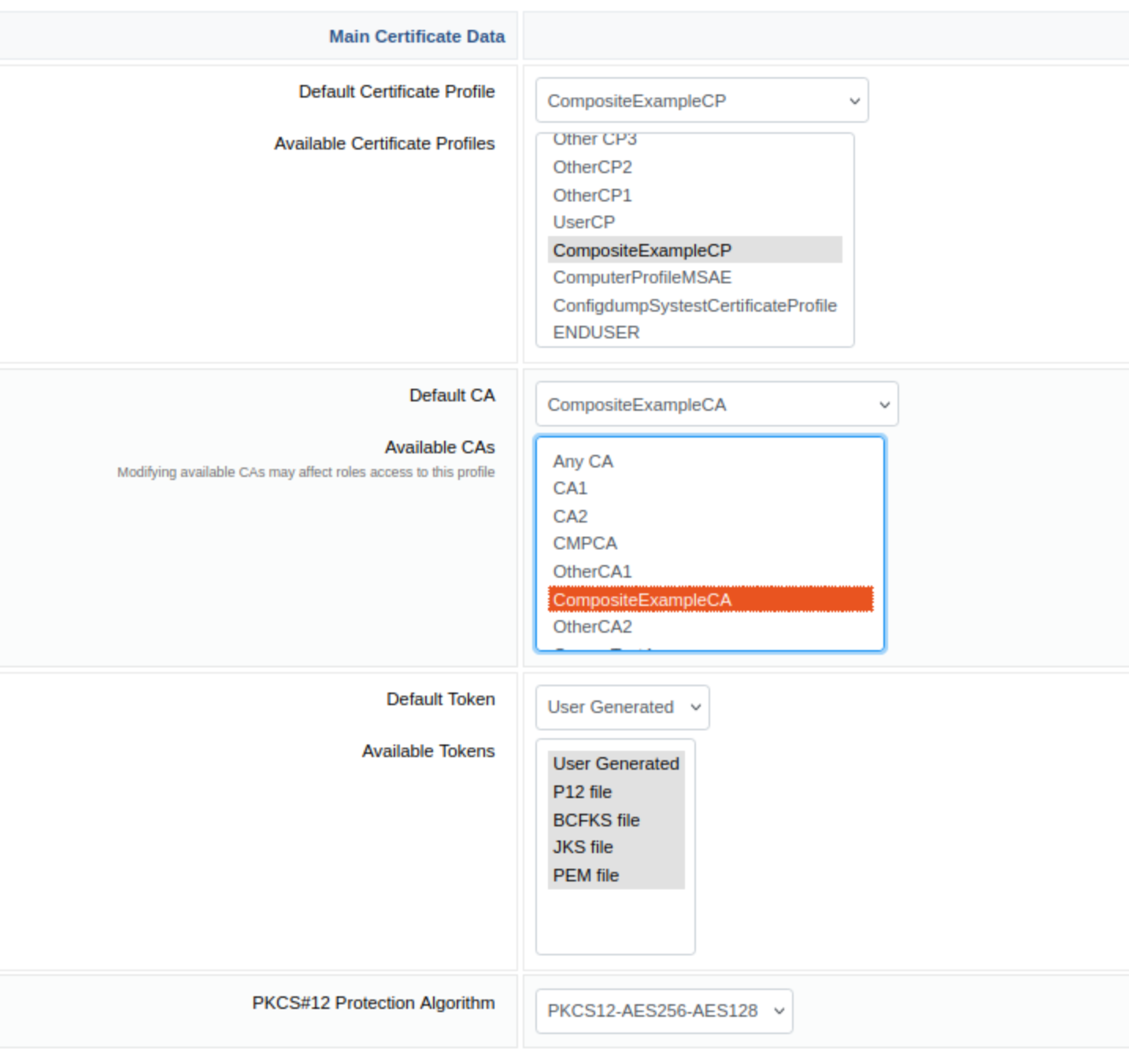Select CMPCA from Available CAs

(x=585, y=544)
